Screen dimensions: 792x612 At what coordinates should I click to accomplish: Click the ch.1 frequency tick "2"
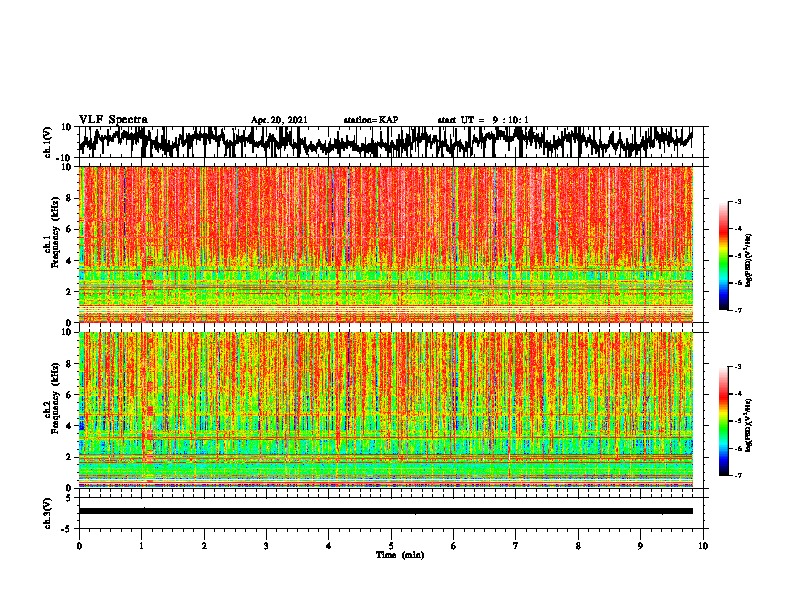[69, 292]
